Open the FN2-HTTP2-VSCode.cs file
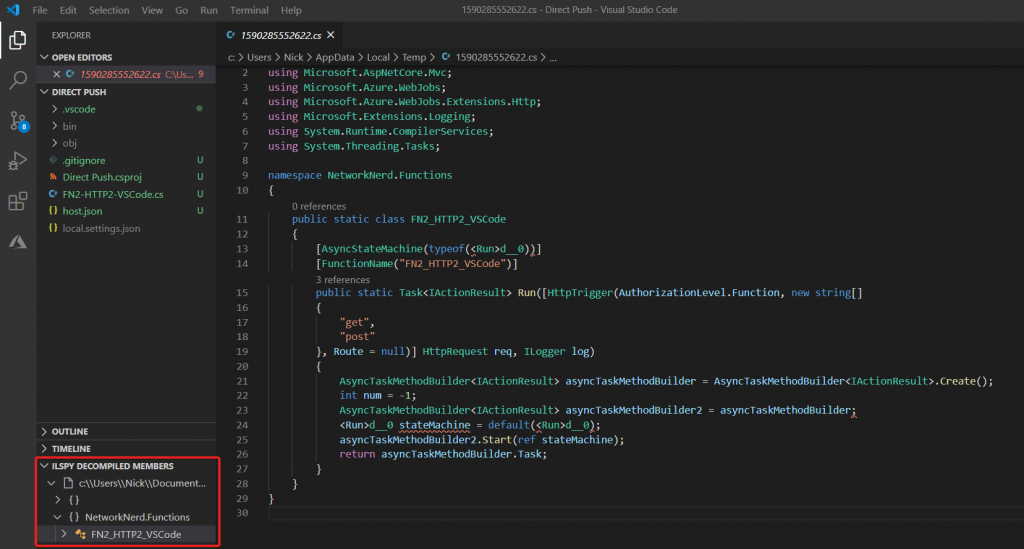 [113, 194]
